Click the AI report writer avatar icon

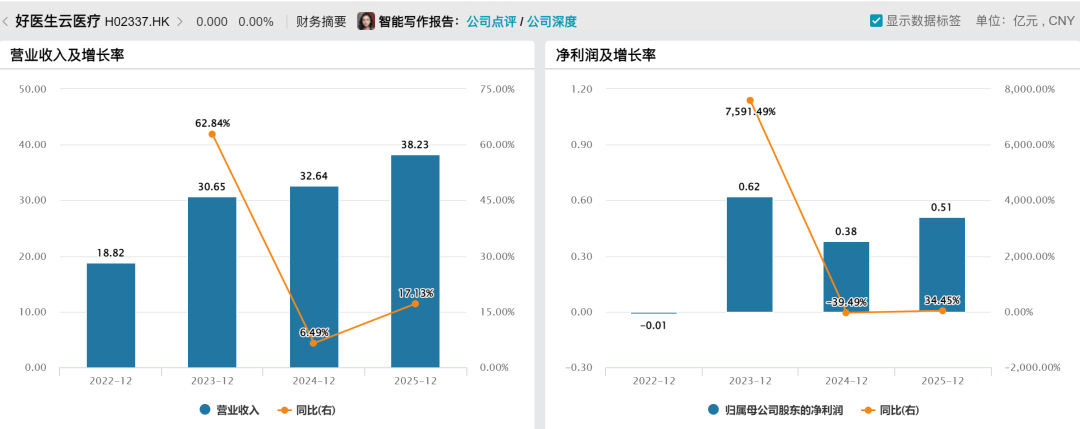(366, 21)
